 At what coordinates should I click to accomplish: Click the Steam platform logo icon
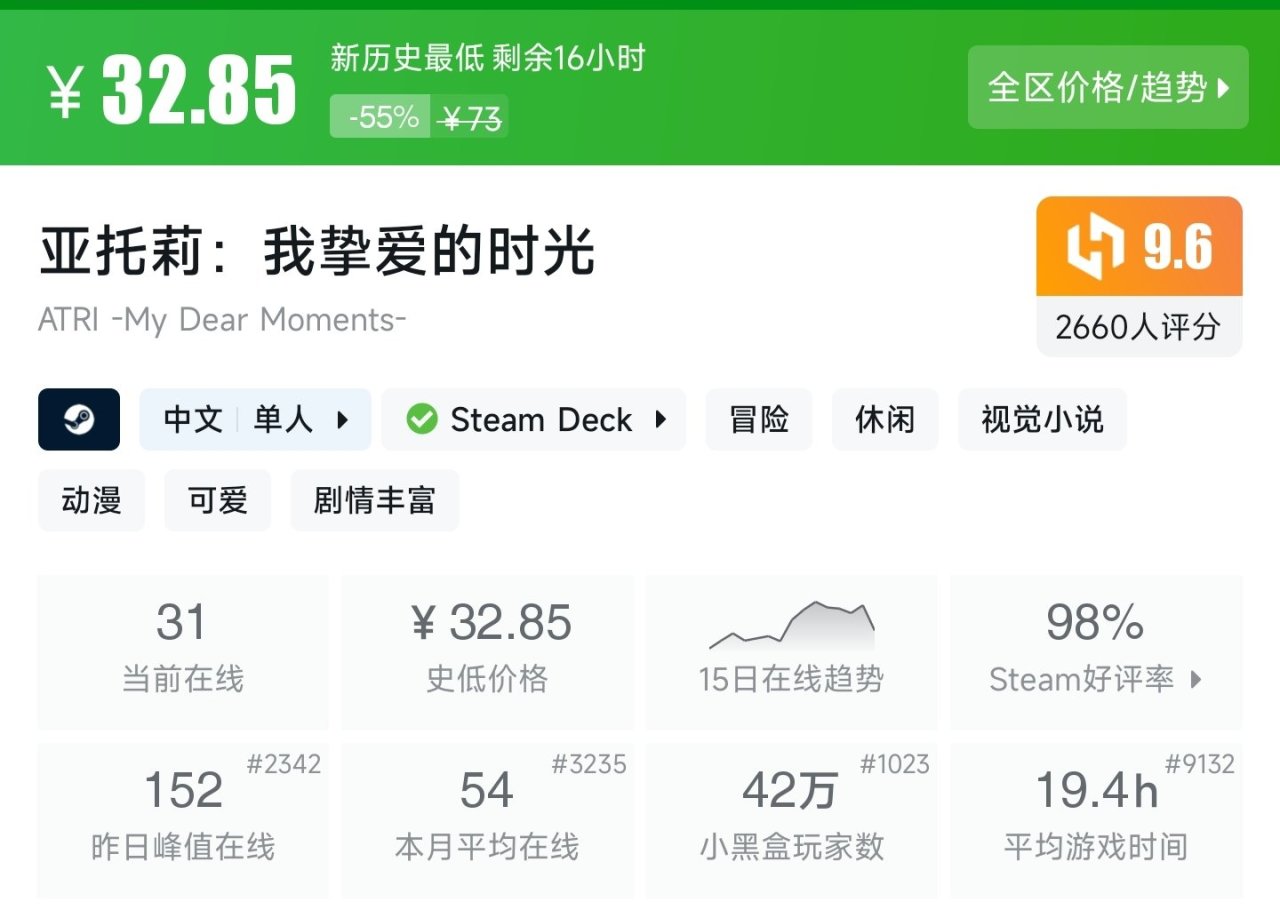[79, 420]
